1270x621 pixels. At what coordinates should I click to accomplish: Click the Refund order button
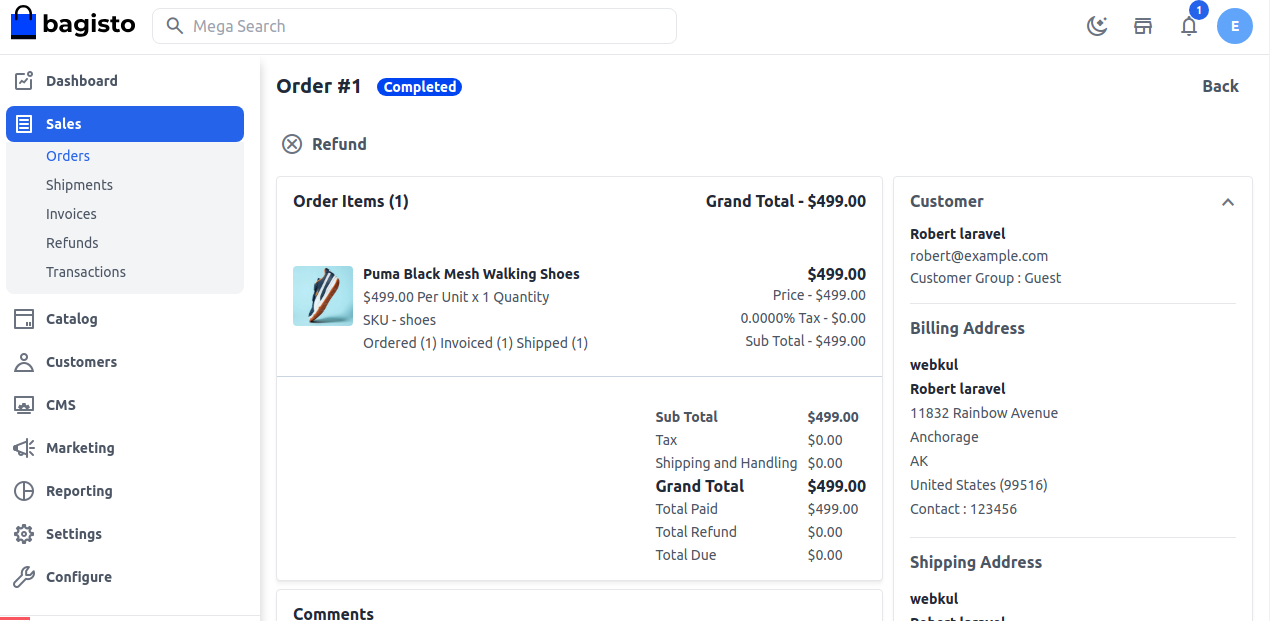click(x=324, y=144)
